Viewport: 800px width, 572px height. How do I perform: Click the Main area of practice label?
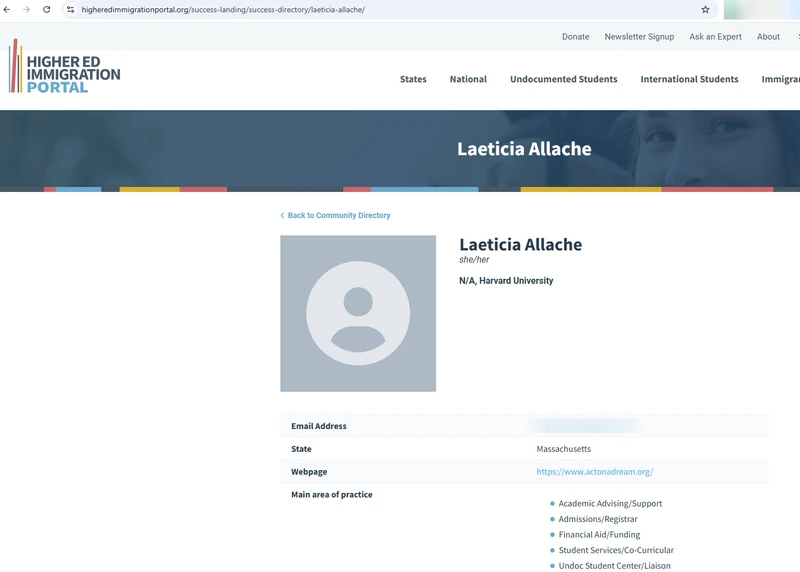click(x=332, y=494)
